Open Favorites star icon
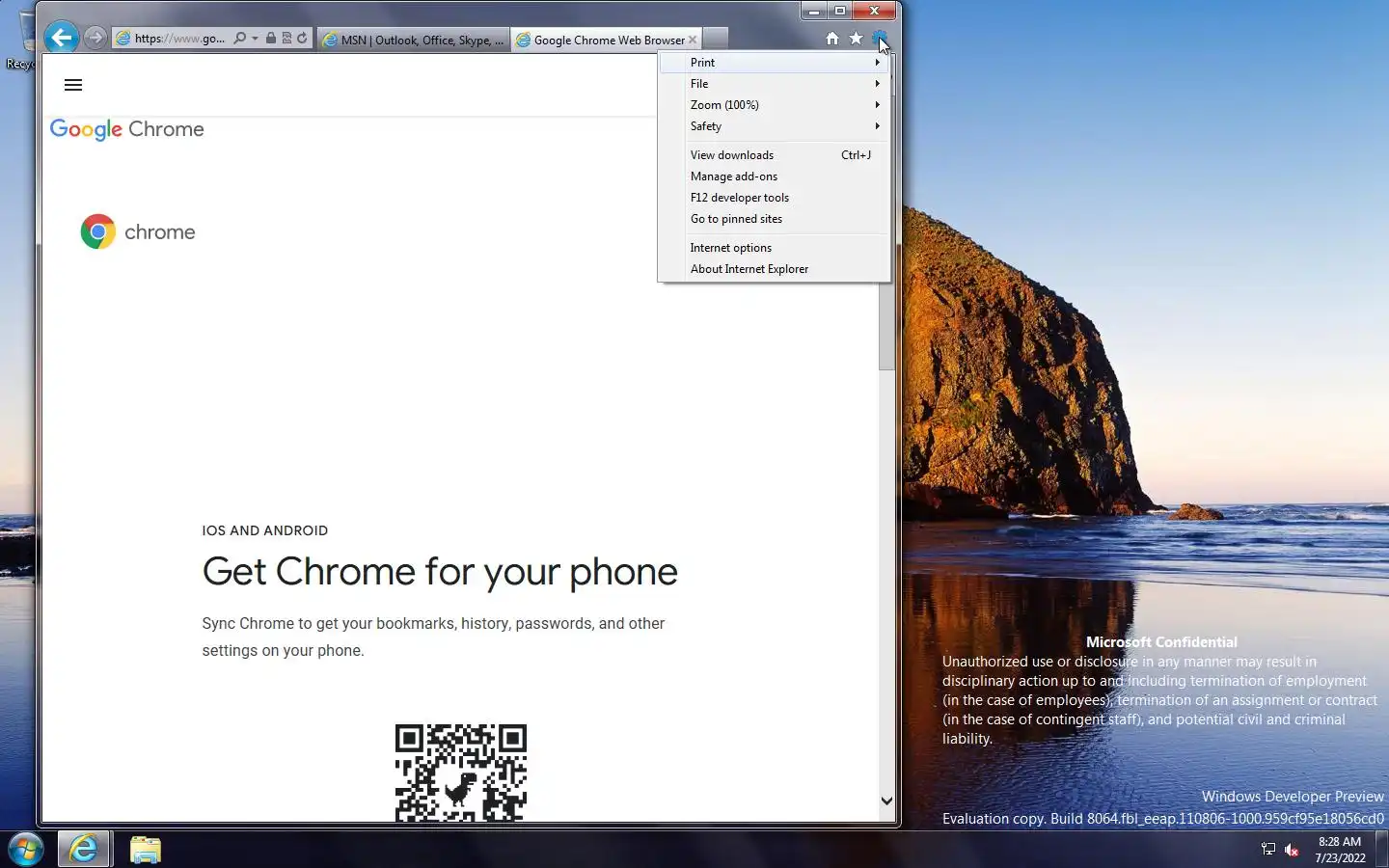 [x=856, y=39]
